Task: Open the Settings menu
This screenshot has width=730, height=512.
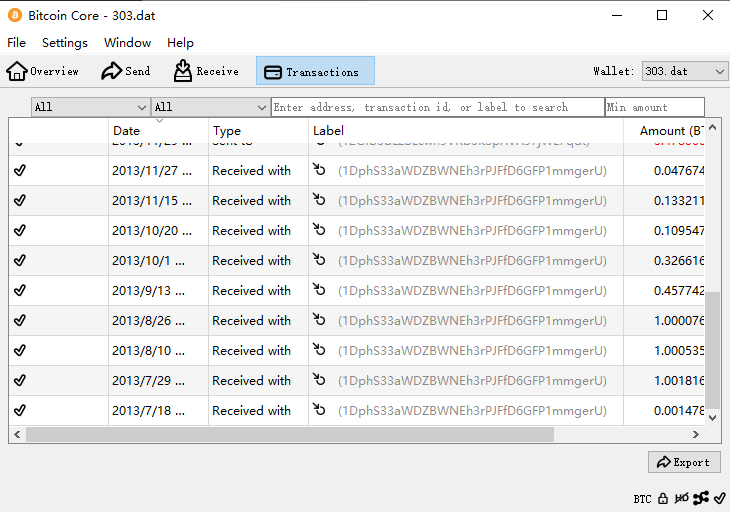Action: coord(65,43)
